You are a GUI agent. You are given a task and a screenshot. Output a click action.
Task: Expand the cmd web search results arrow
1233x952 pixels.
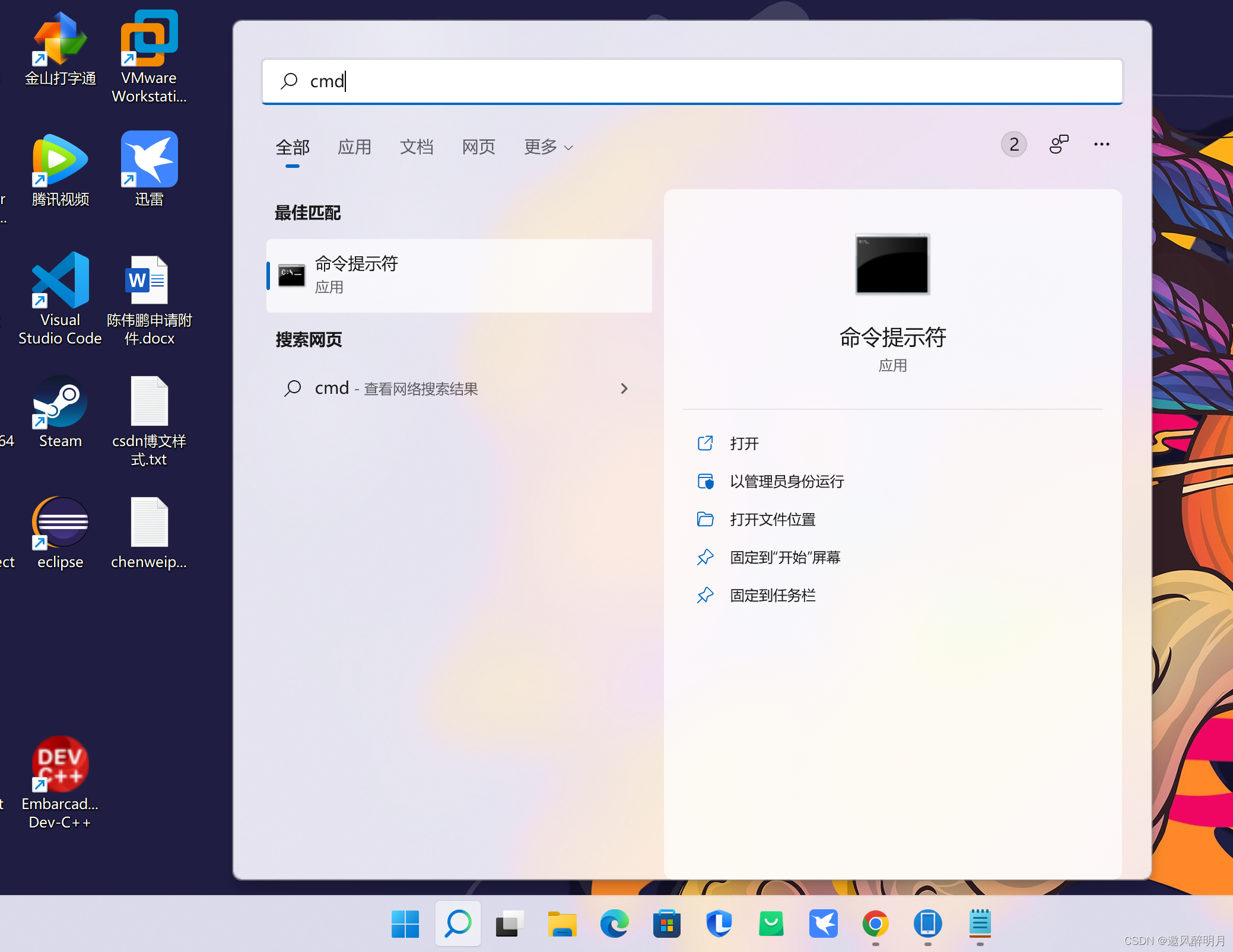[624, 389]
